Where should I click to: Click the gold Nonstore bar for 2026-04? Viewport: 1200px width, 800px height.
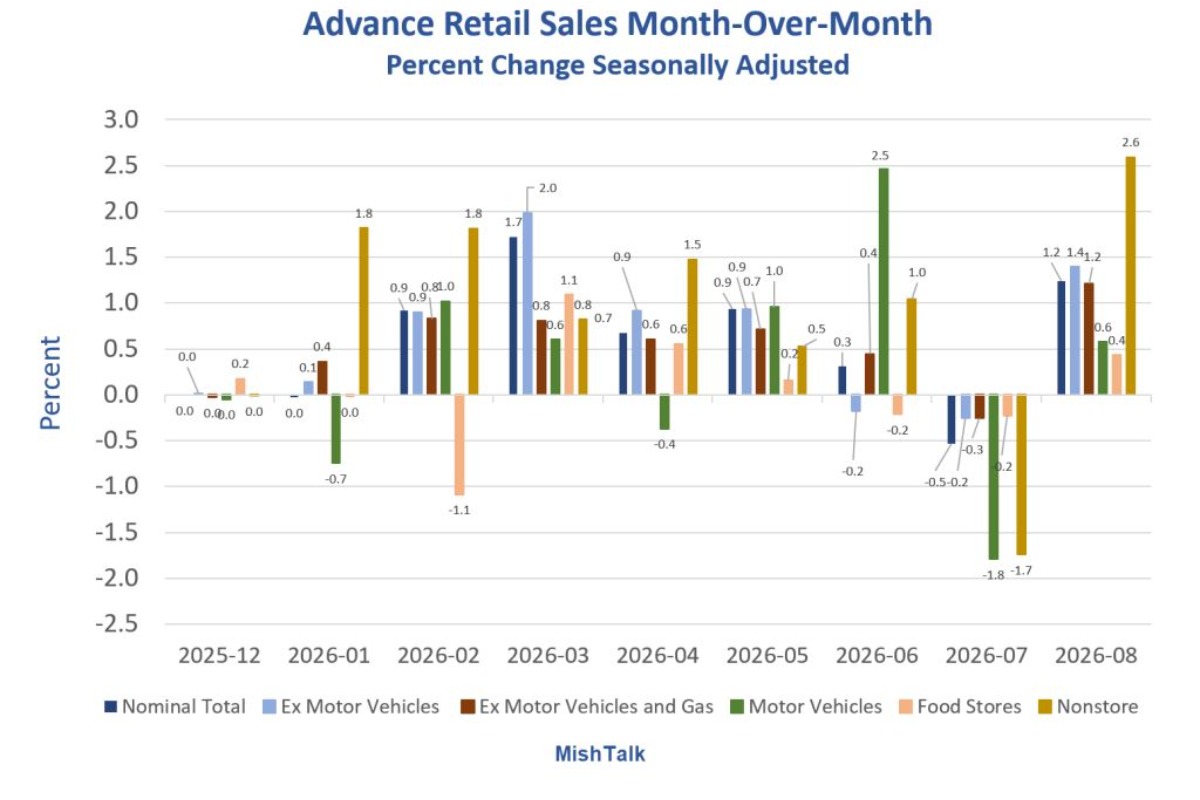[x=692, y=327]
